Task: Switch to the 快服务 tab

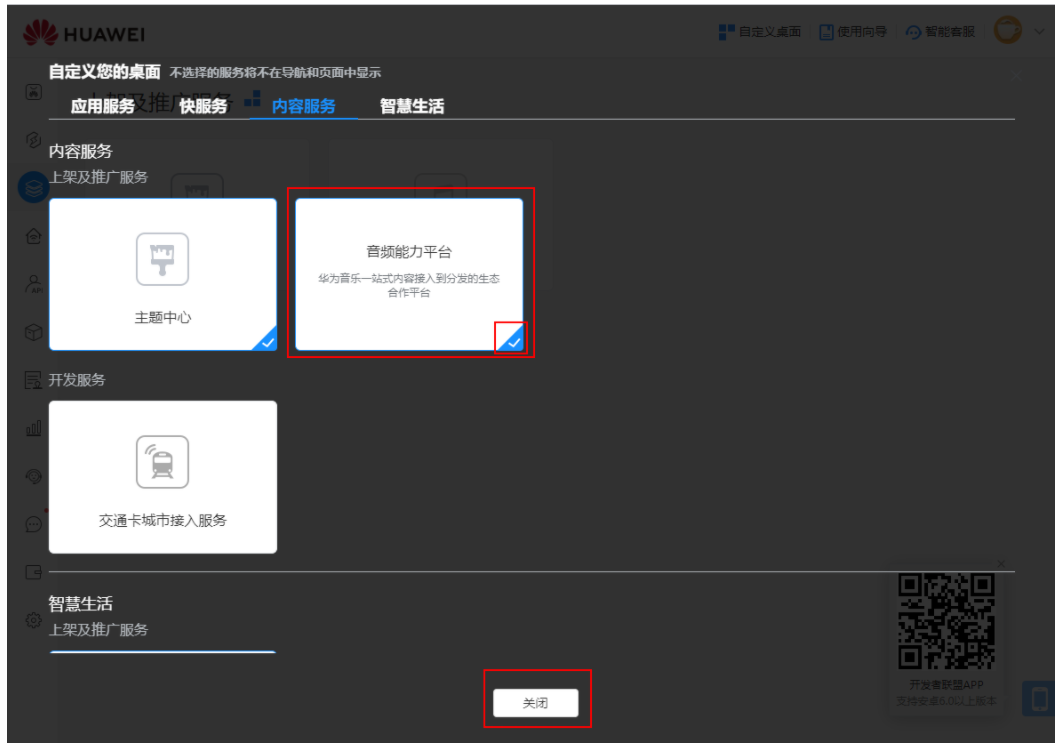Action: click(x=203, y=106)
